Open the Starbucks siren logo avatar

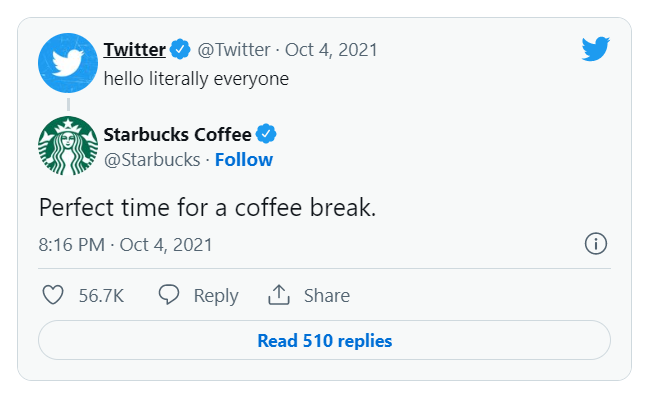tap(68, 146)
